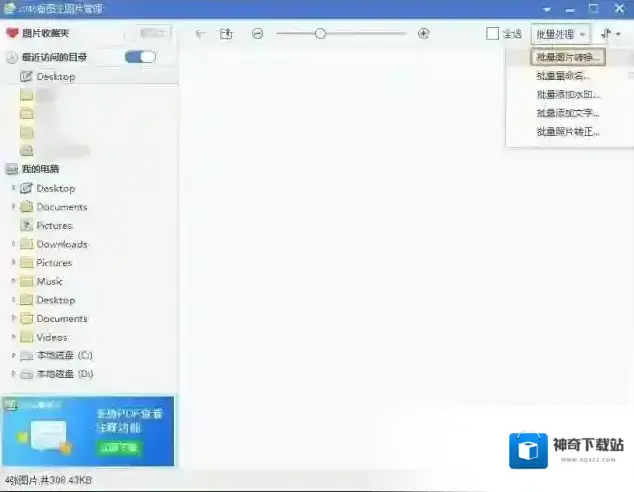This screenshot has width=634, height=492.
Task: Toggle the 最近访问的目录 switch
Action: point(140,57)
